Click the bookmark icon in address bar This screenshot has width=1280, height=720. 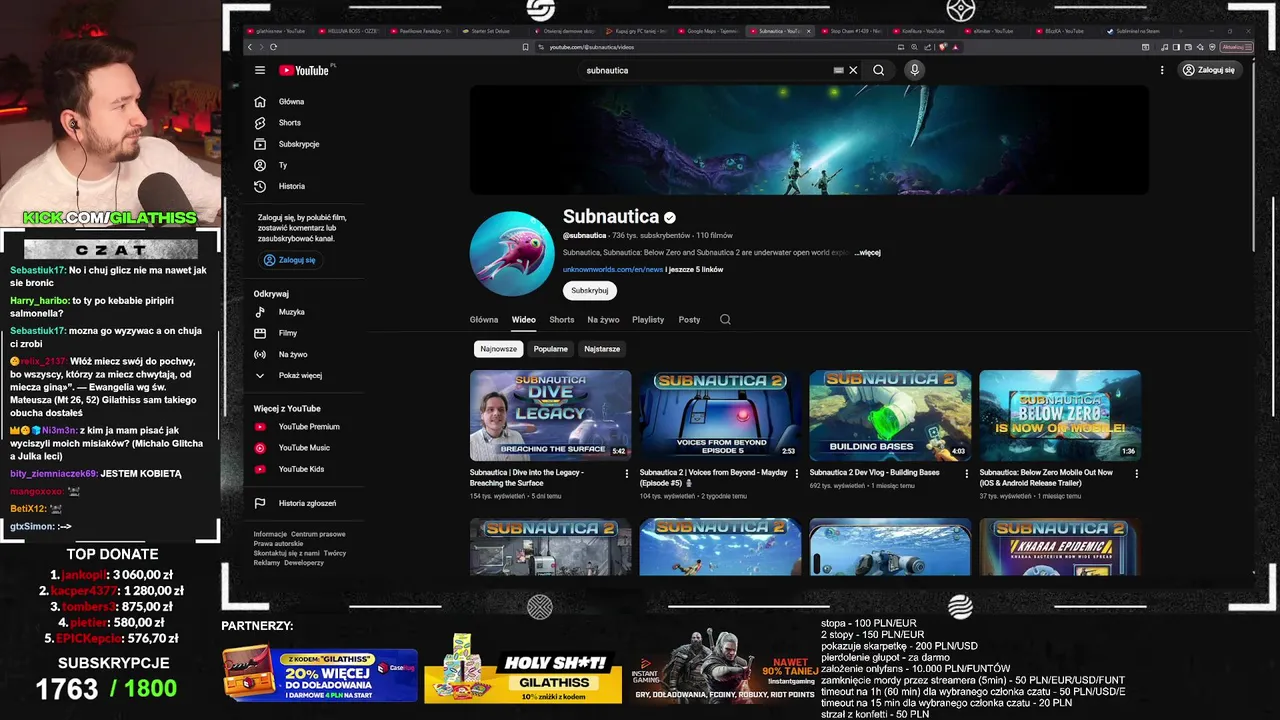pos(526,47)
